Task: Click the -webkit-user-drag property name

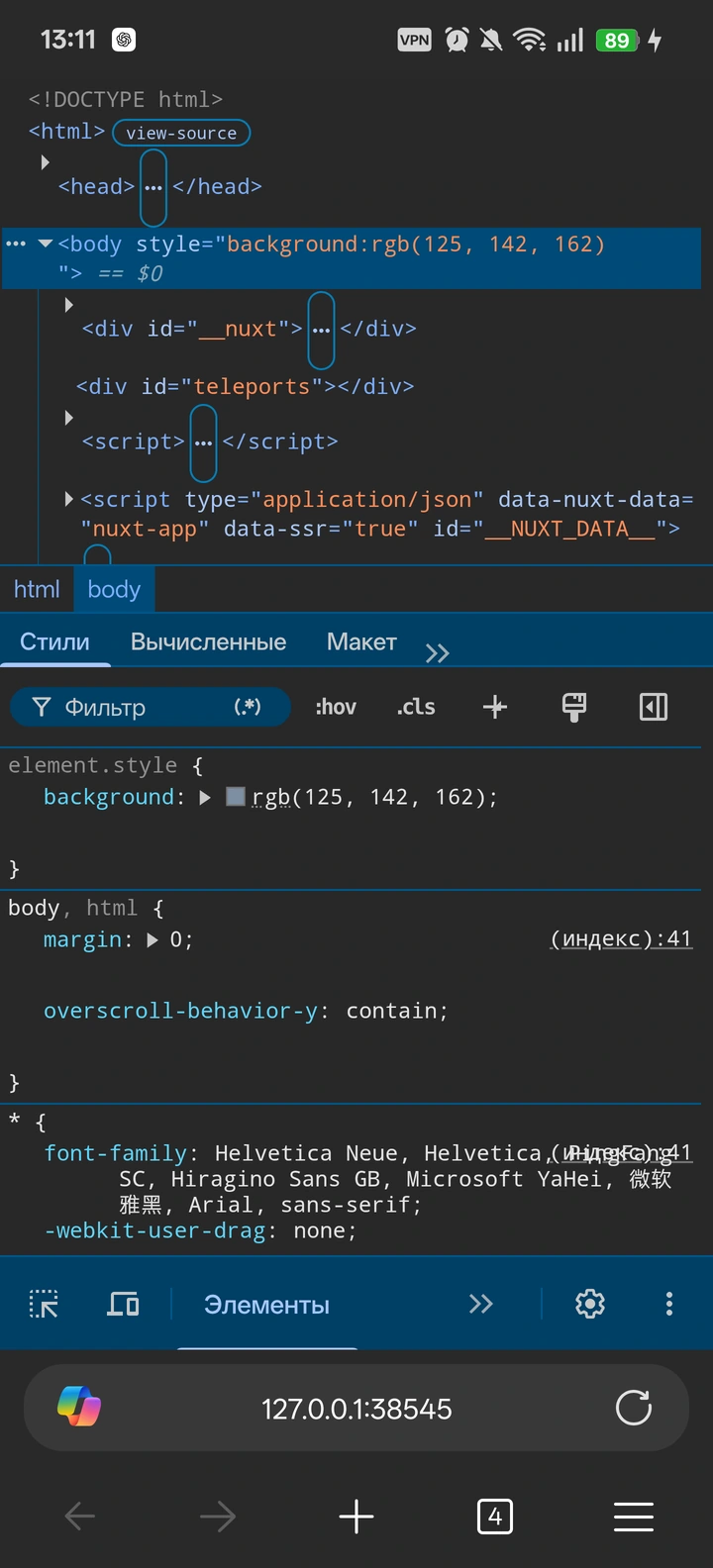Action: (154, 1230)
